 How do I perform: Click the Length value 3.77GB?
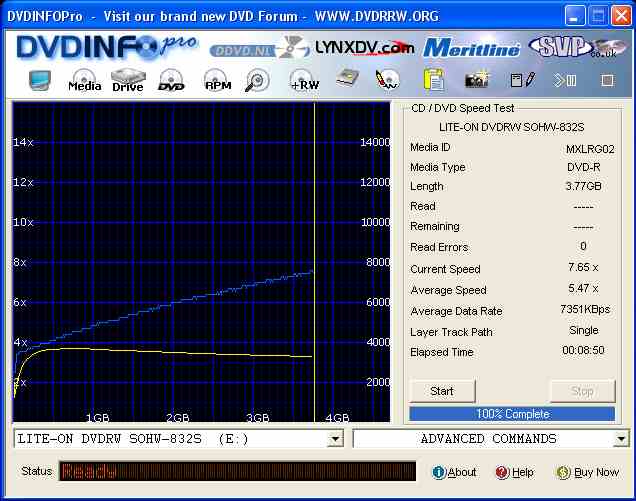point(584,186)
